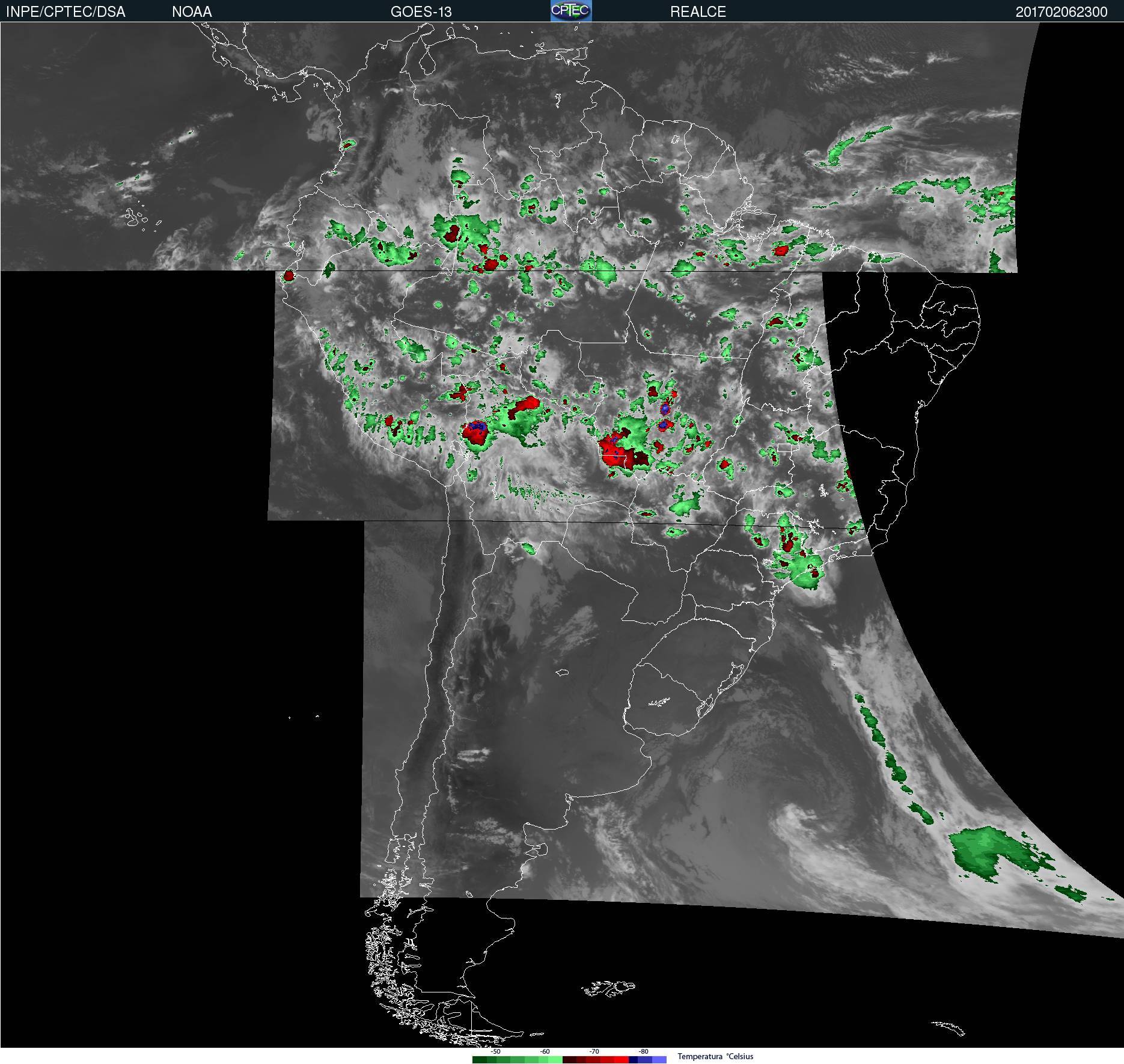Click the REALCE header label
The image size is (1124, 1064).
(x=698, y=11)
